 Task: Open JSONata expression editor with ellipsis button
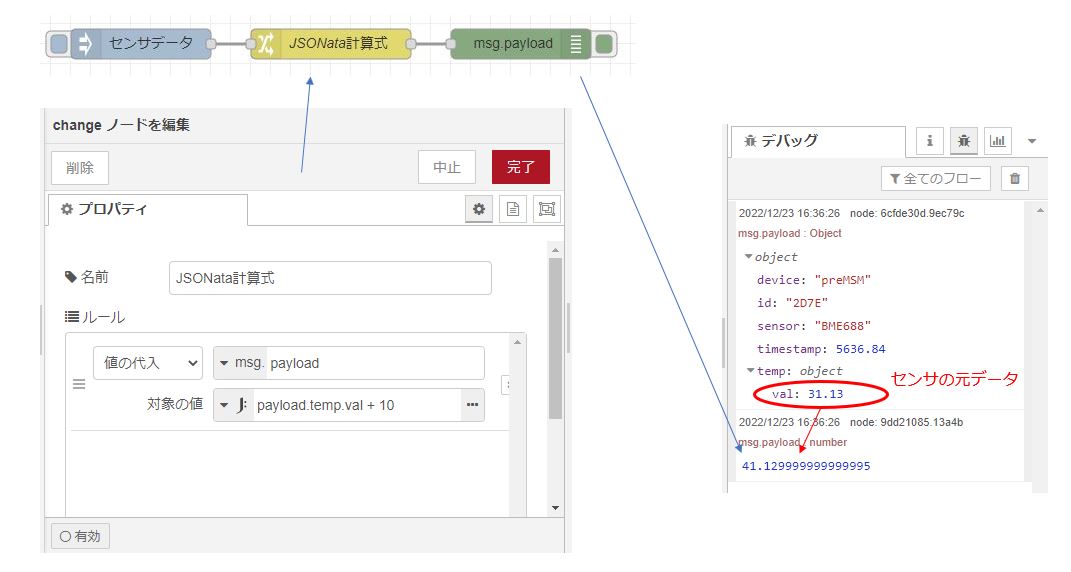pos(472,405)
